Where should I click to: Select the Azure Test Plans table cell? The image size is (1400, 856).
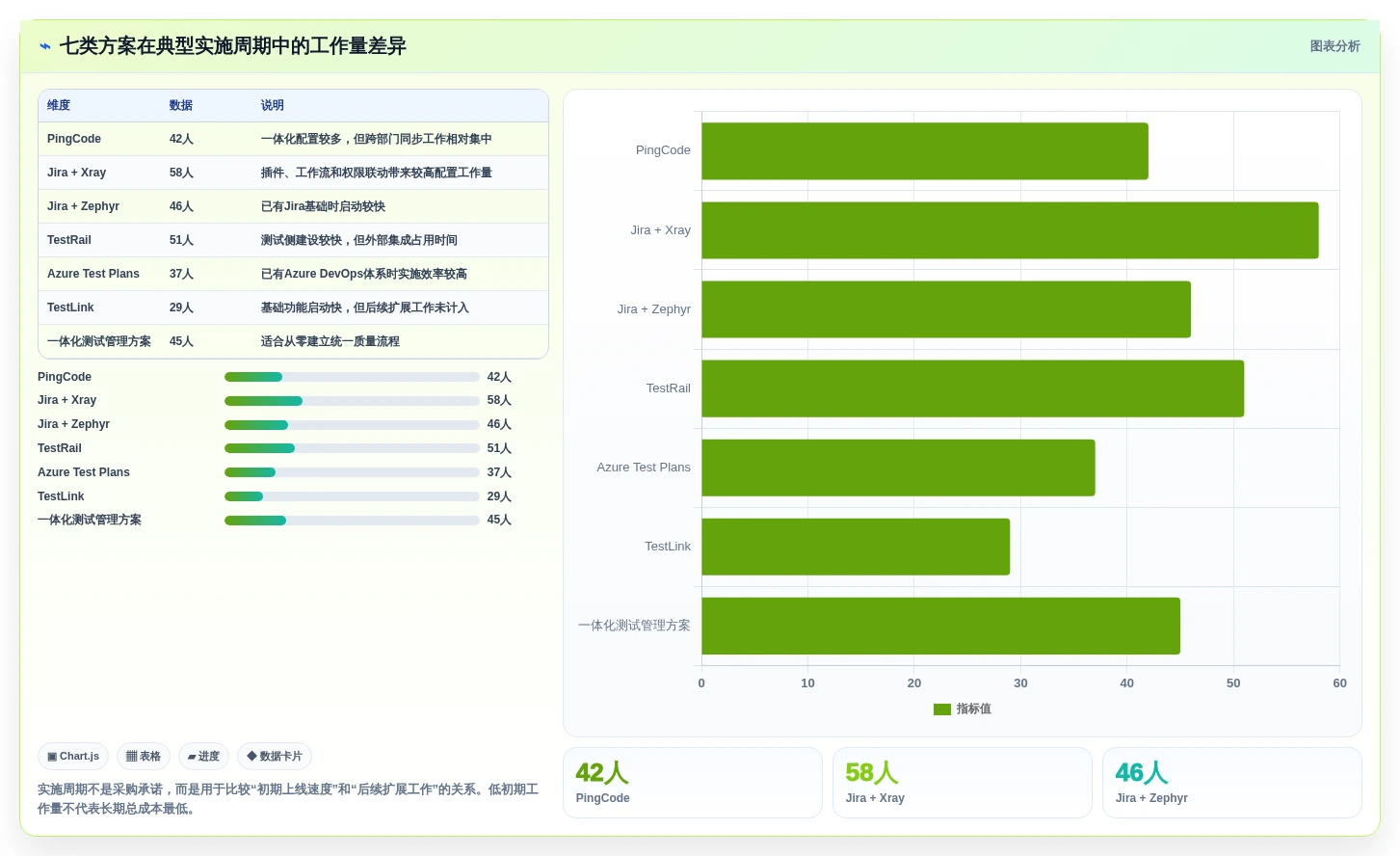click(x=93, y=274)
